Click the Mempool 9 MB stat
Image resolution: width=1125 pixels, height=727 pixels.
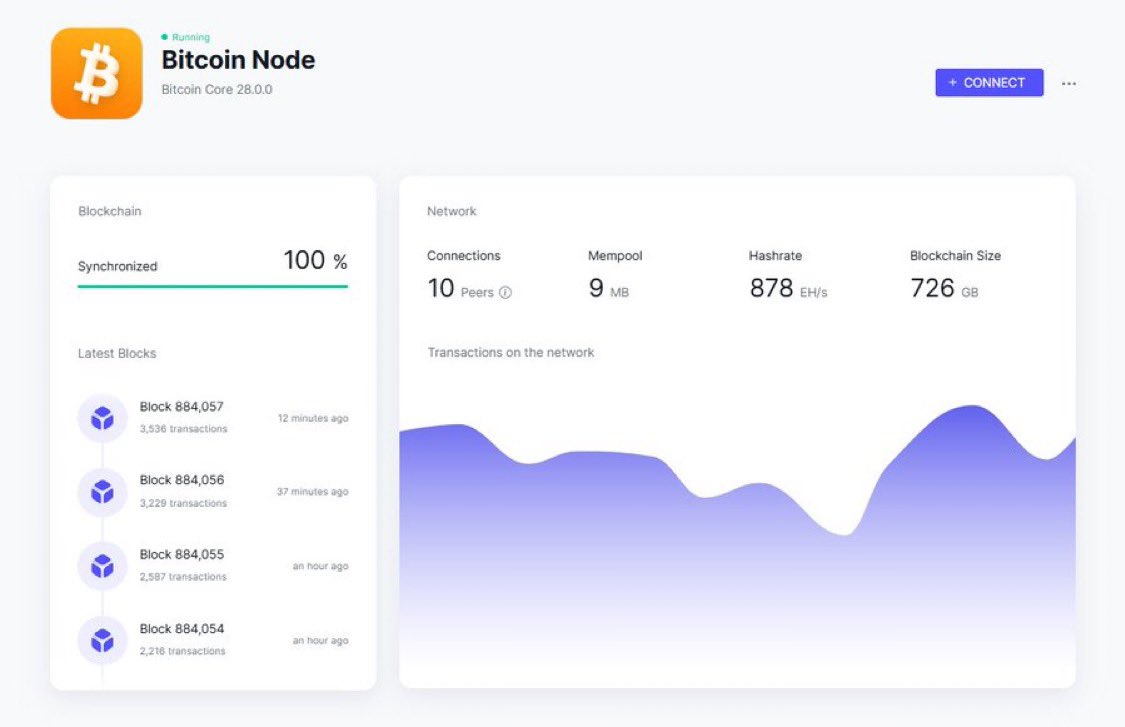point(608,287)
